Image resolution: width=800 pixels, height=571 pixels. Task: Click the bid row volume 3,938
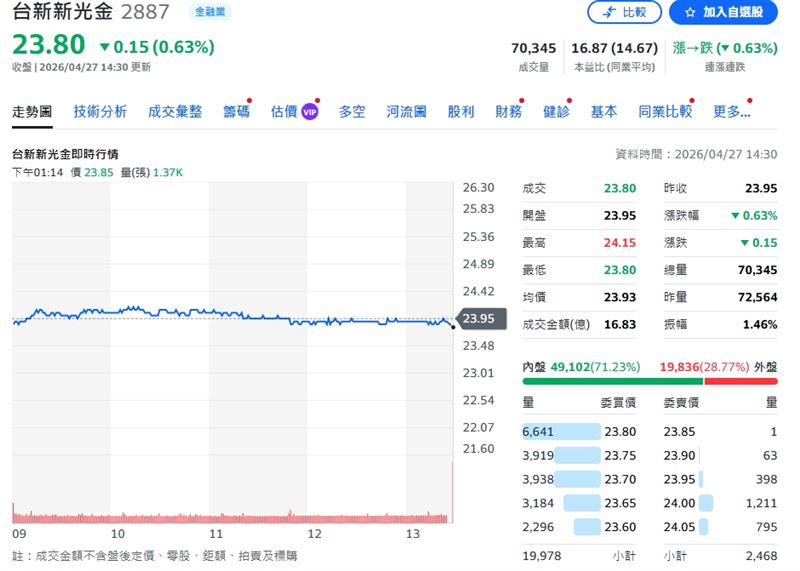tap(538, 479)
